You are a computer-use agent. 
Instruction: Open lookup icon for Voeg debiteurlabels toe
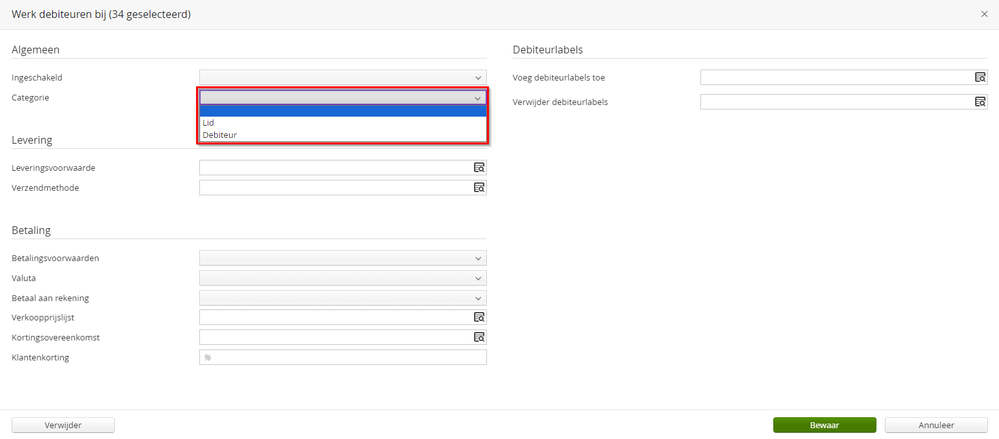tap(980, 77)
